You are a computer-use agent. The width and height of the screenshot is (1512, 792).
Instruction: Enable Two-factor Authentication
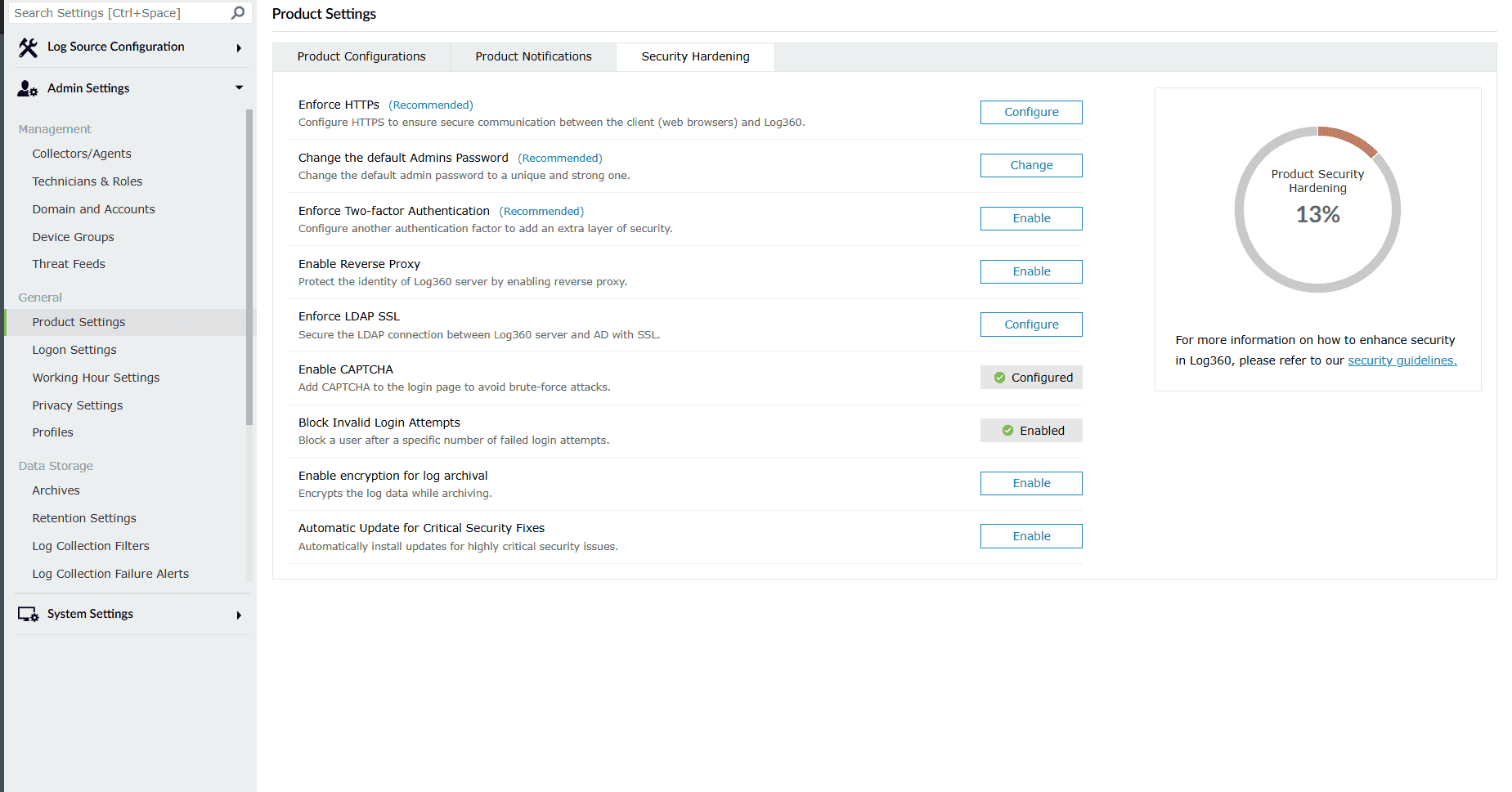tap(1030, 218)
